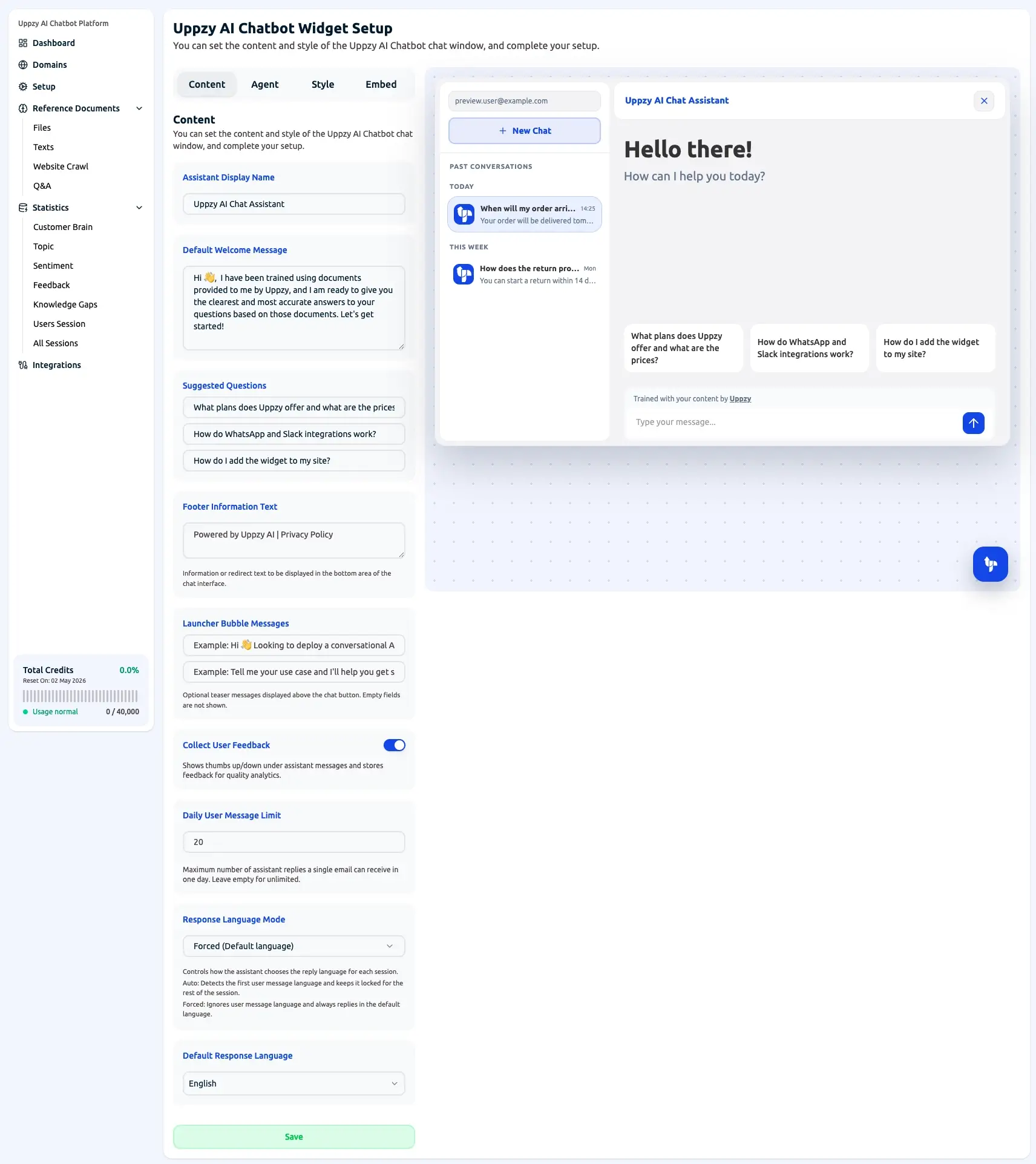Open the 'When will my order' conversation

click(x=524, y=214)
